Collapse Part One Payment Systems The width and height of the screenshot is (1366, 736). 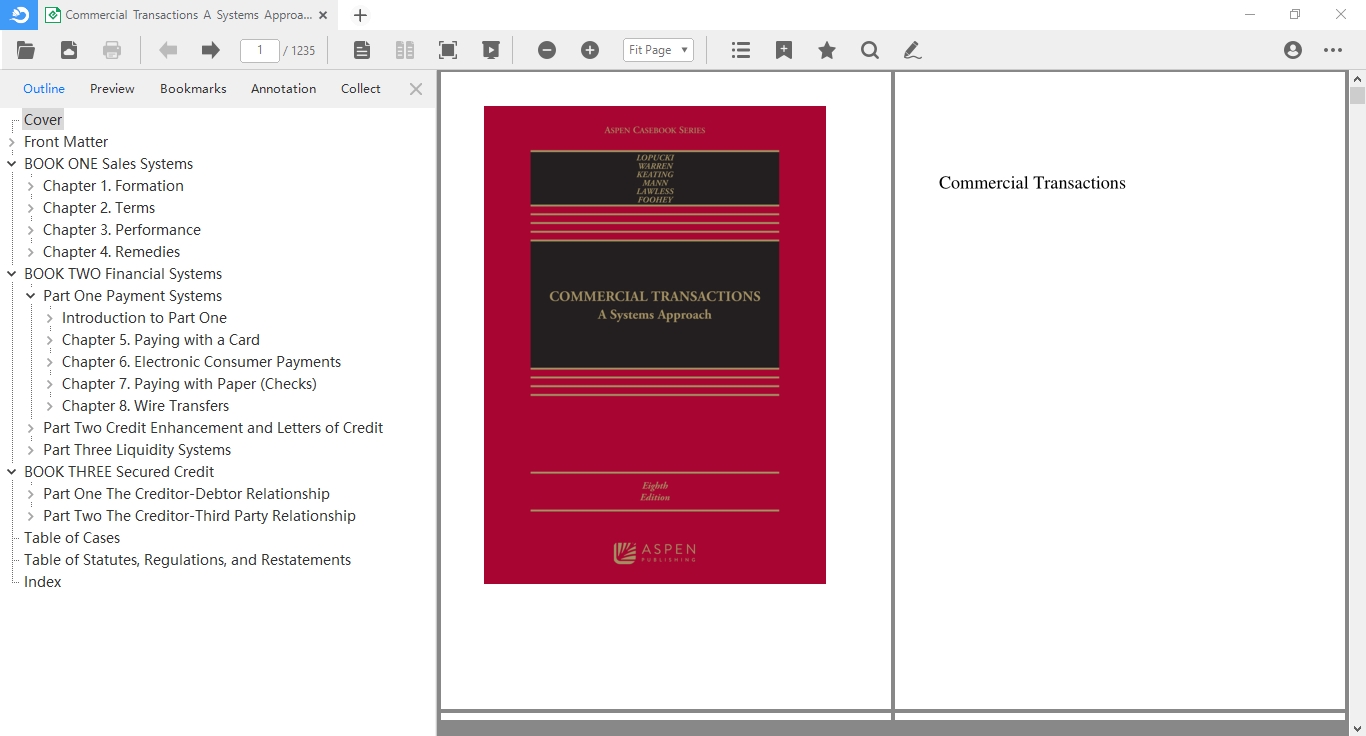pyautogui.click(x=31, y=296)
